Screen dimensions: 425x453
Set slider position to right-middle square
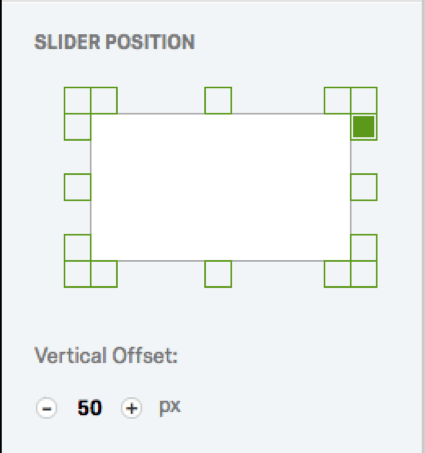[x=364, y=187]
